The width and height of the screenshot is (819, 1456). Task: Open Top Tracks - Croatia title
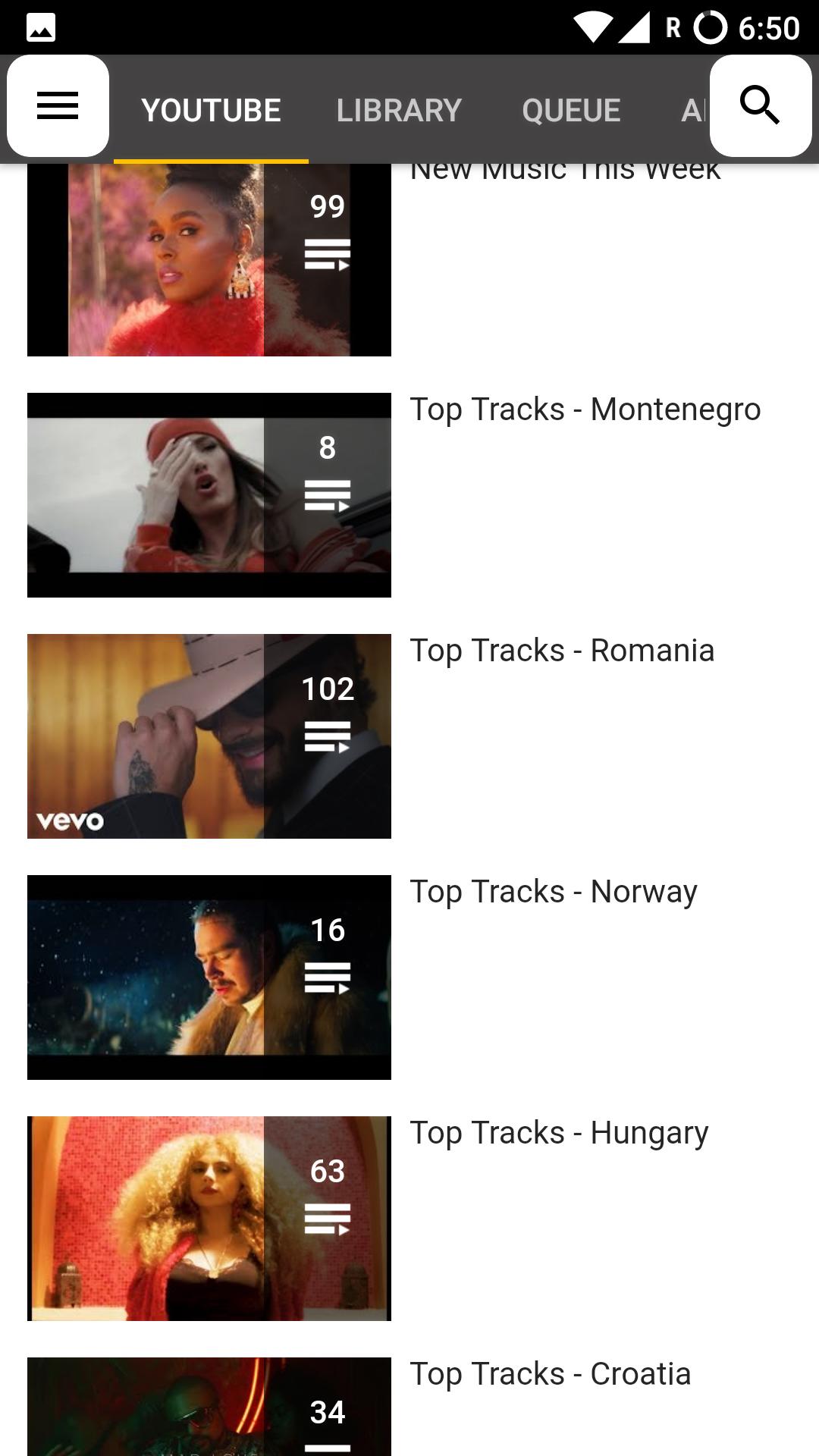tap(551, 1374)
